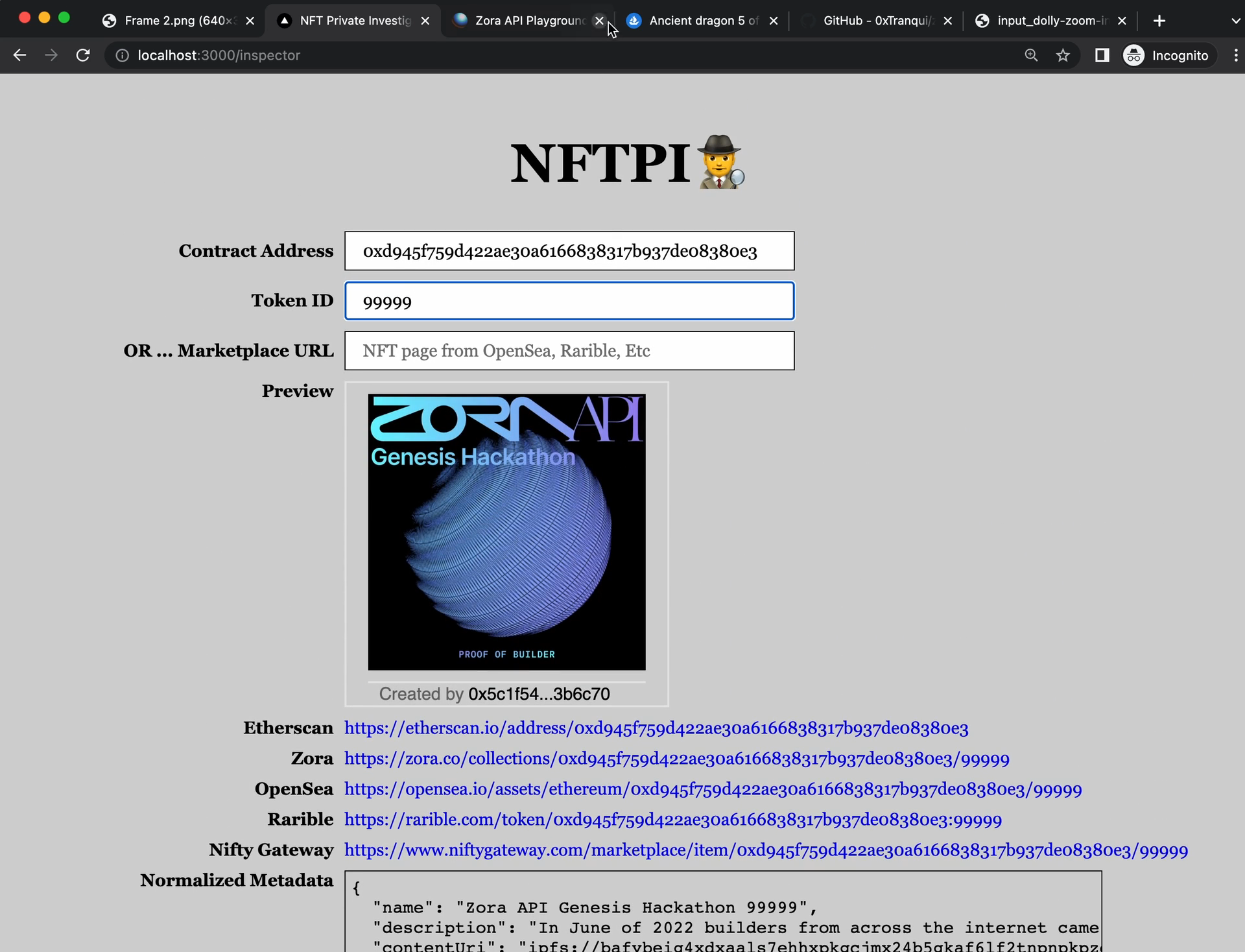The width and height of the screenshot is (1245, 952).
Task: Click the Marketplace URL input field
Action: pyautogui.click(x=569, y=351)
